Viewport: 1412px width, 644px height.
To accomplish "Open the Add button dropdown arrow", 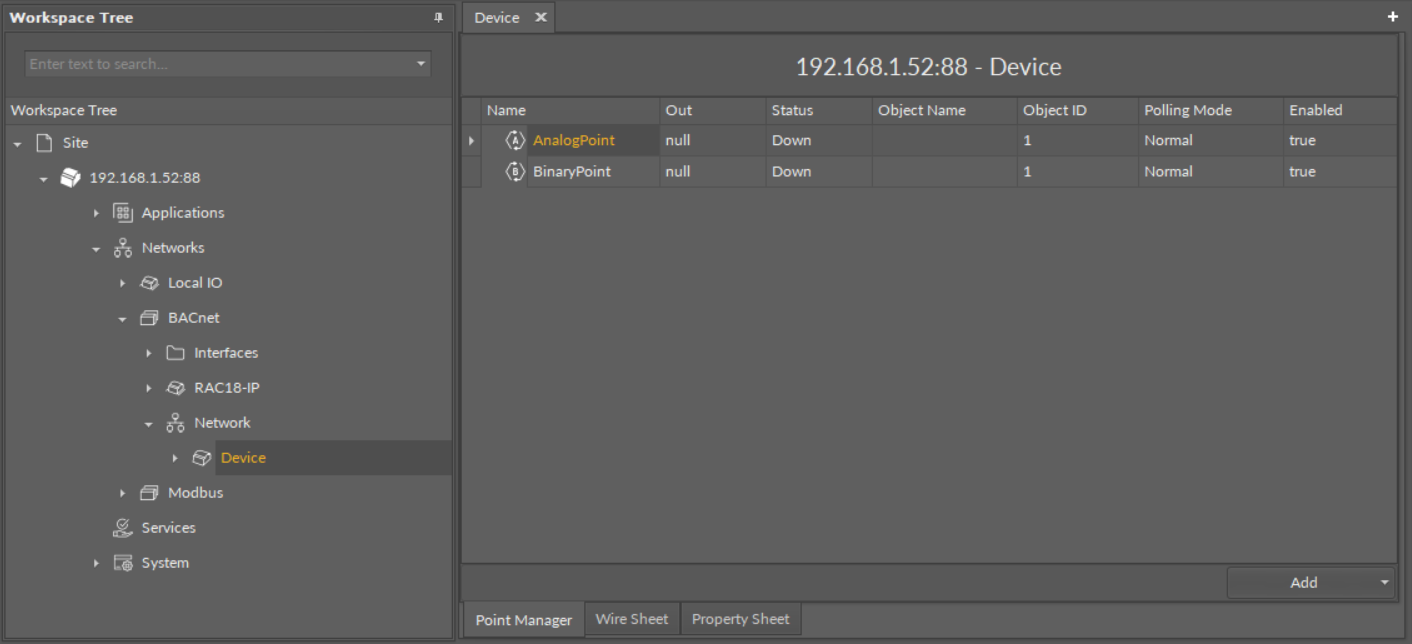I will pos(1386,582).
